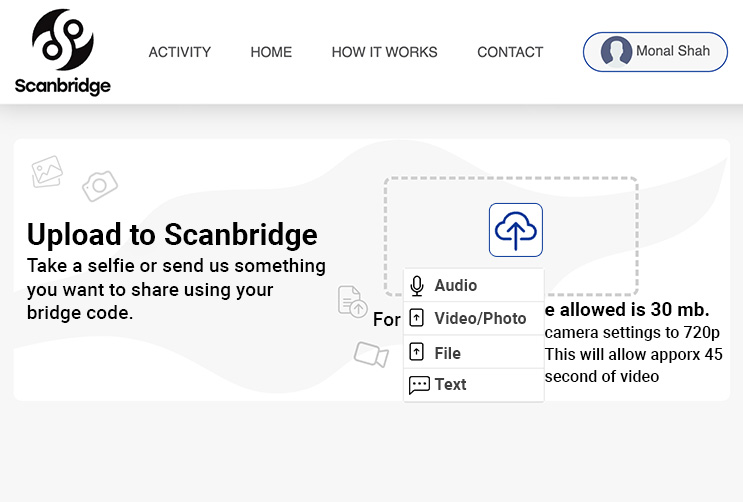Click the File upload icon
Image resolution: width=743 pixels, height=502 pixels.
417,352
